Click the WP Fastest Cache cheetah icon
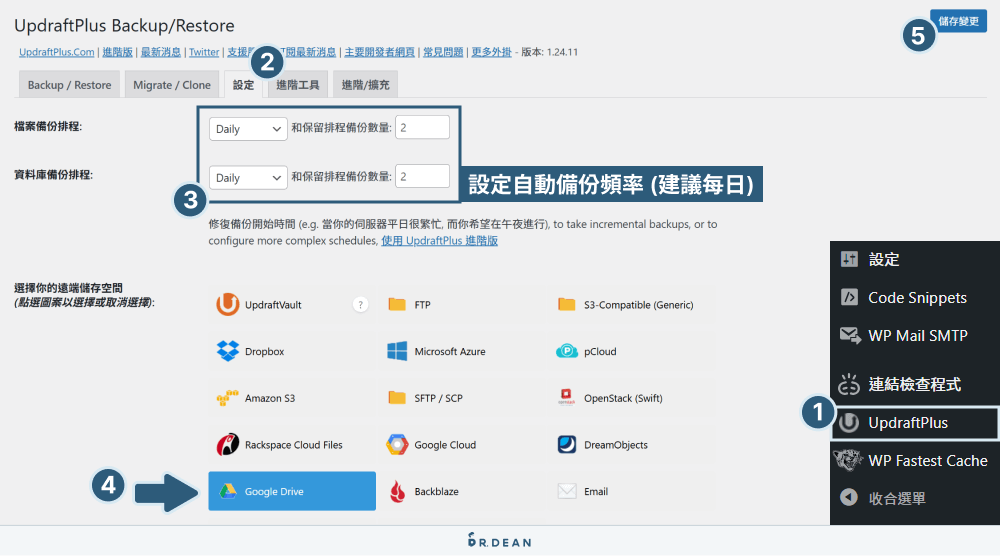This screenshot has width=1000, height=556. click(848, 460)
